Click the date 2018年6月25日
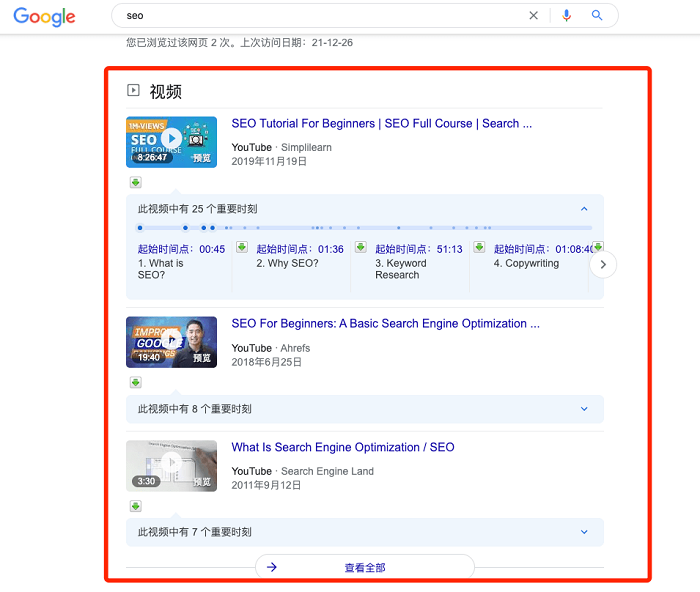 266,362
